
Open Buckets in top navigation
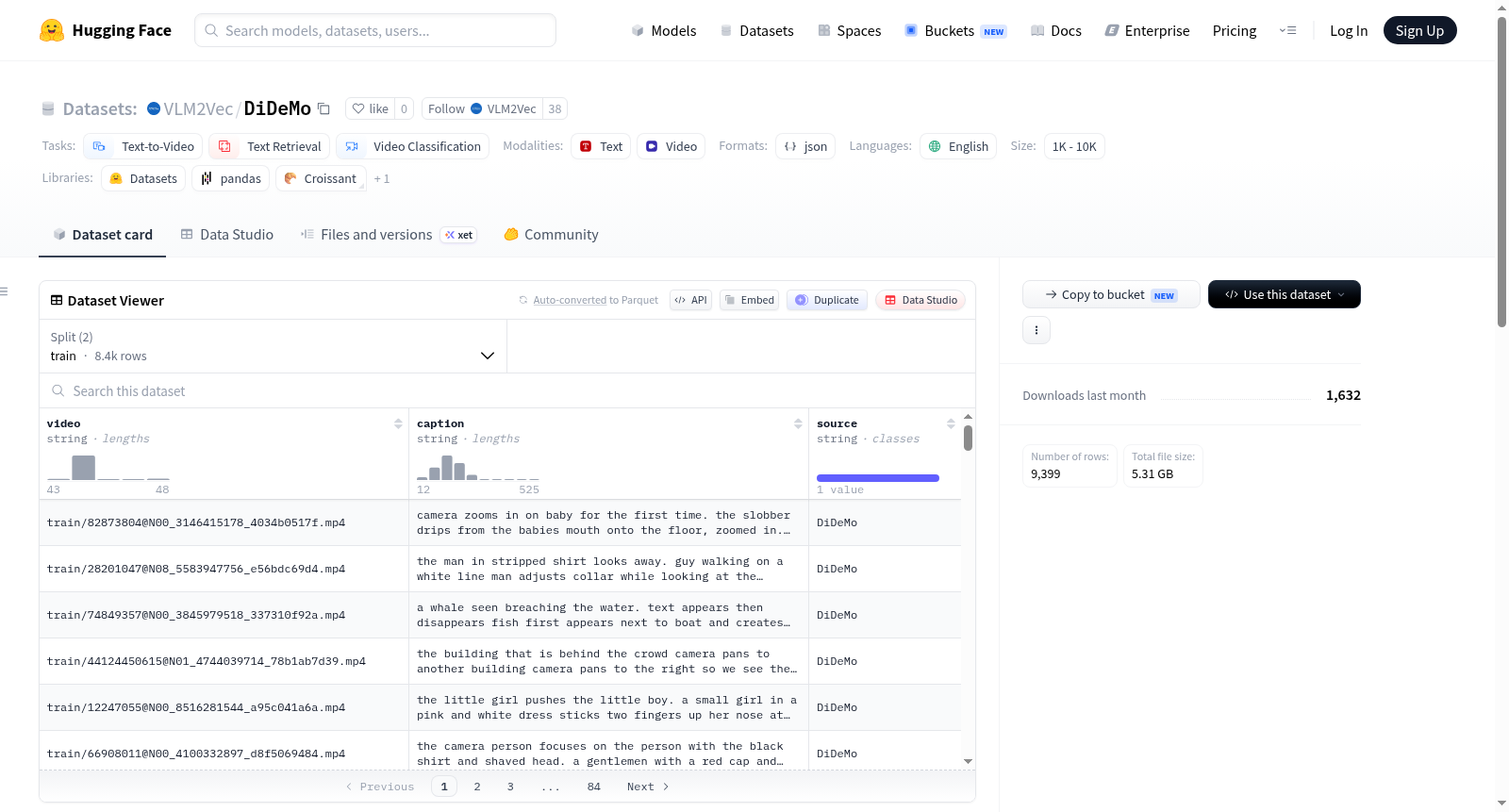(955, 30)
